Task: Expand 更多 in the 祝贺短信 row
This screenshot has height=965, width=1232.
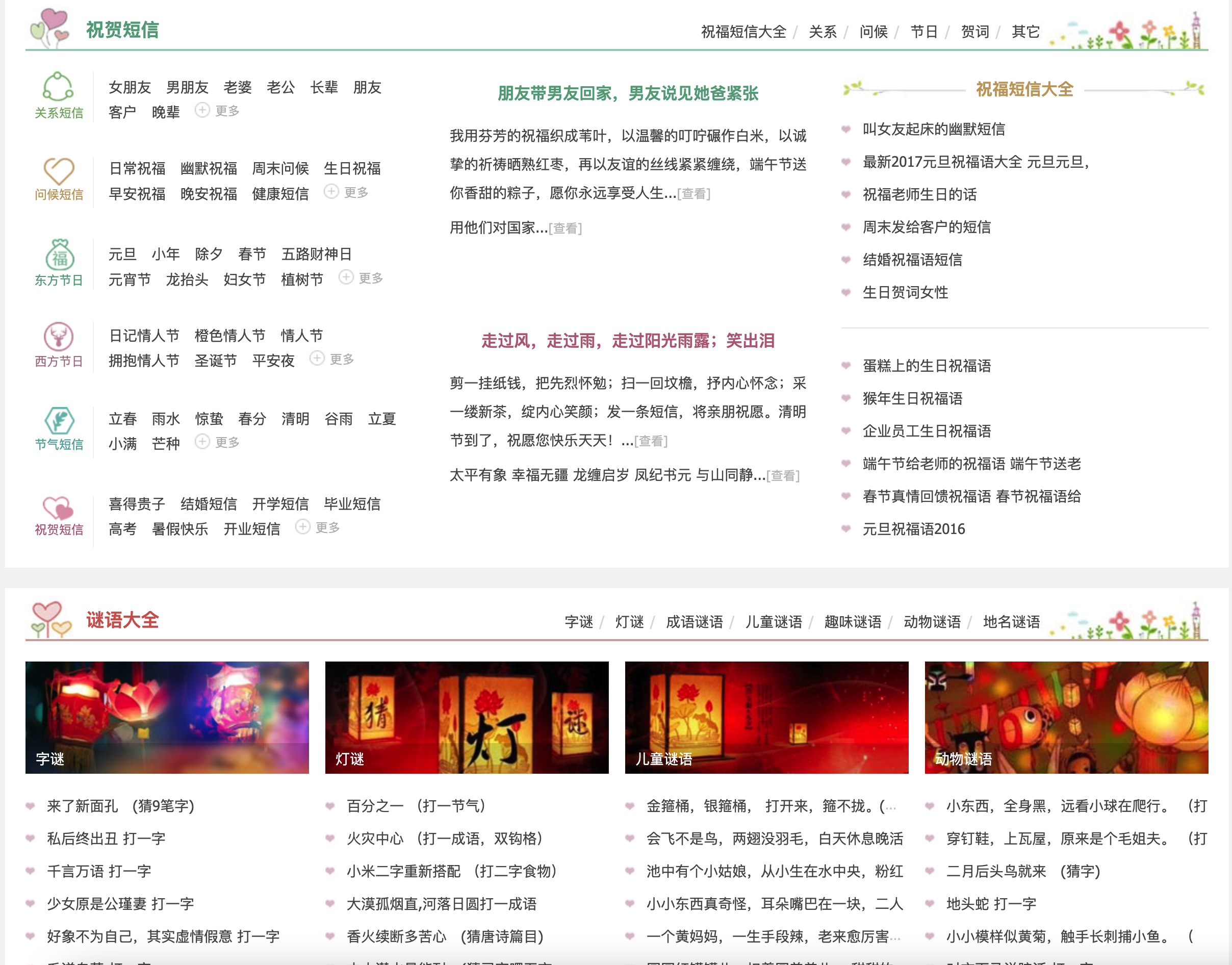Action: [x=318, y=527]
